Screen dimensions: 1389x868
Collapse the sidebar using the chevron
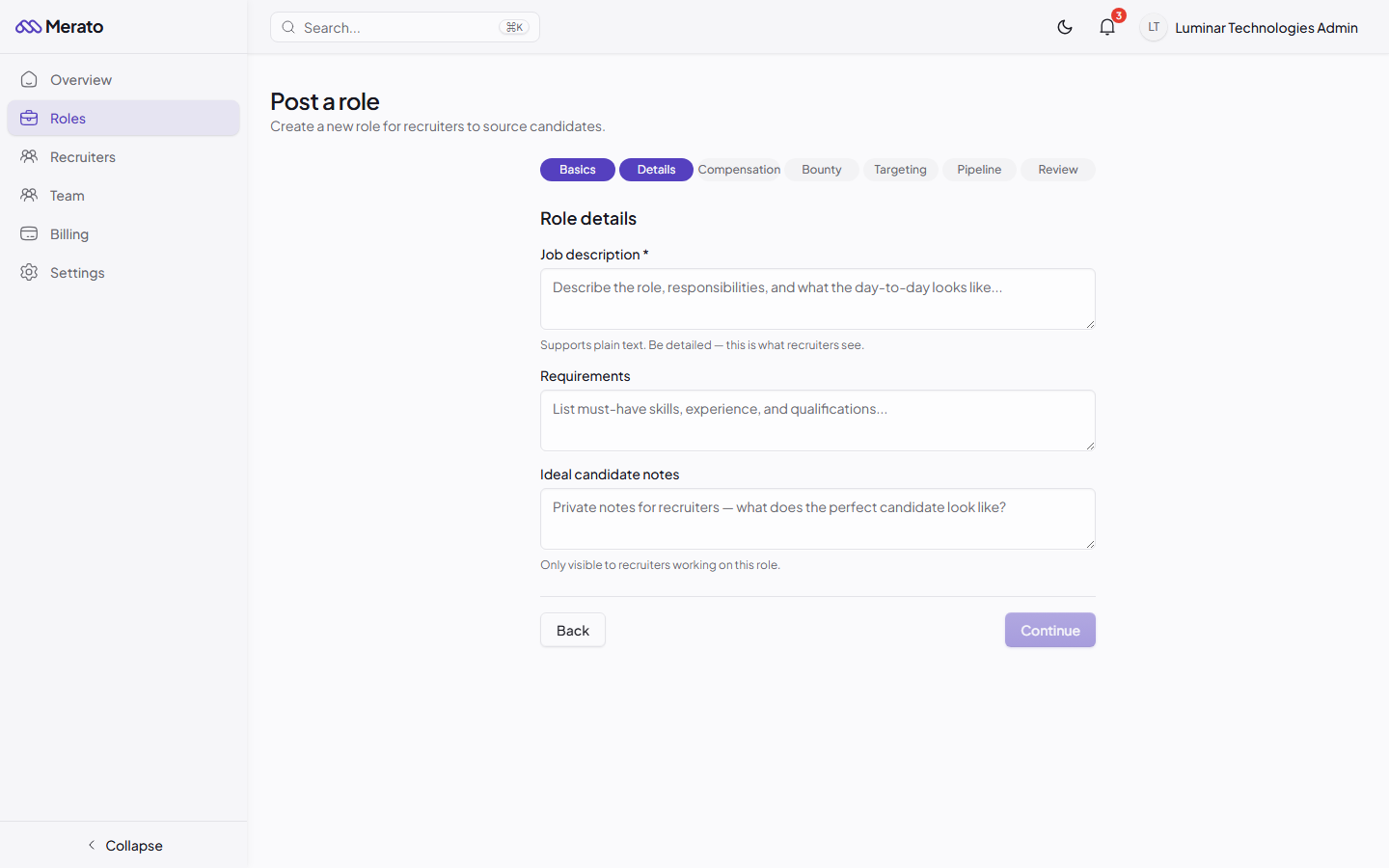coord(92,845)
